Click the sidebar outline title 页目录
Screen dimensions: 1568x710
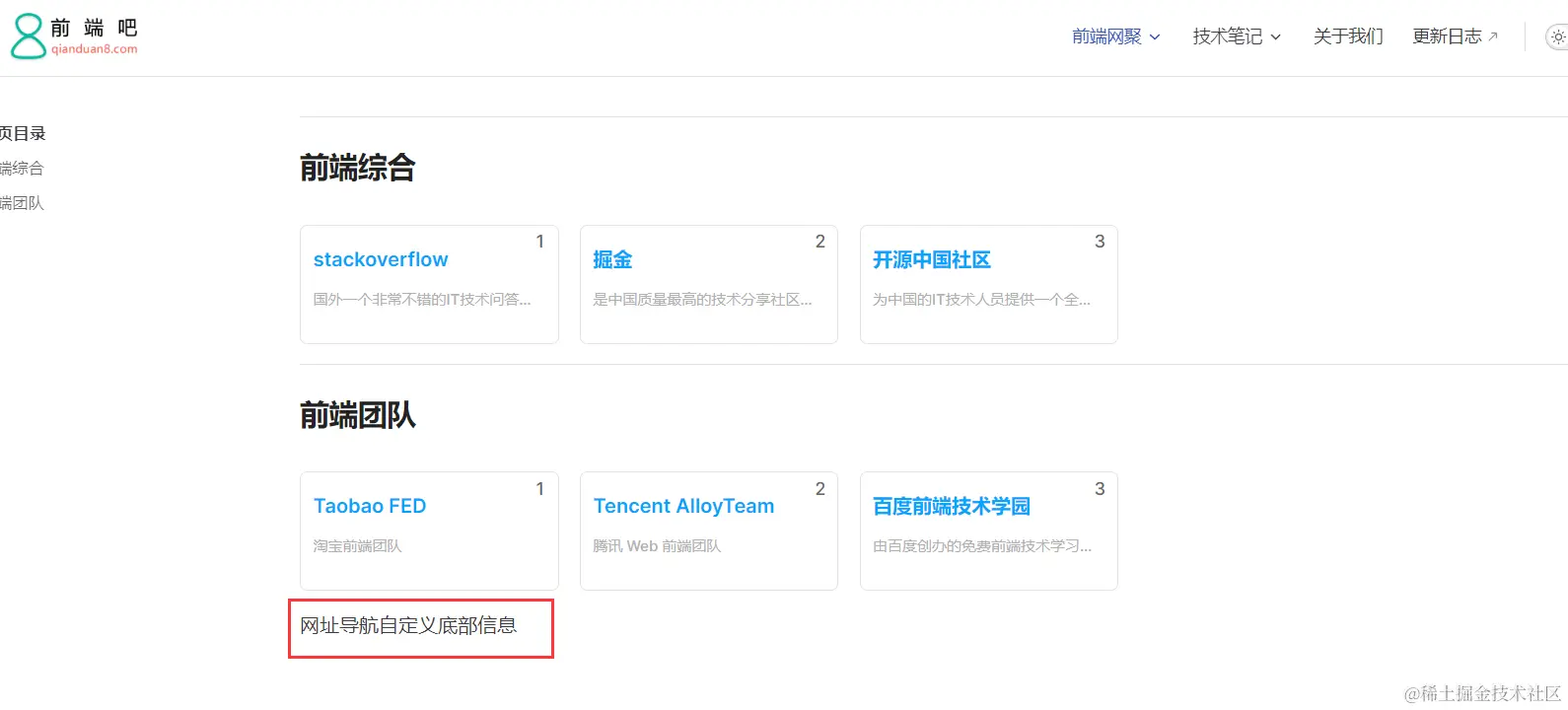click(x=23, y=133)
